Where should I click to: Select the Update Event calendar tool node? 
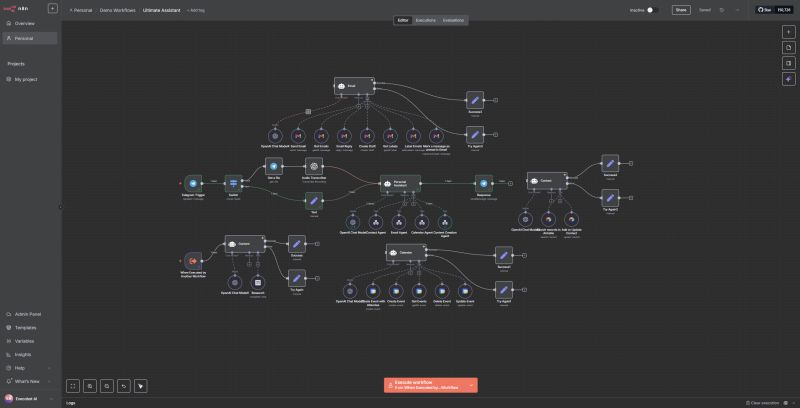point(465,291)
